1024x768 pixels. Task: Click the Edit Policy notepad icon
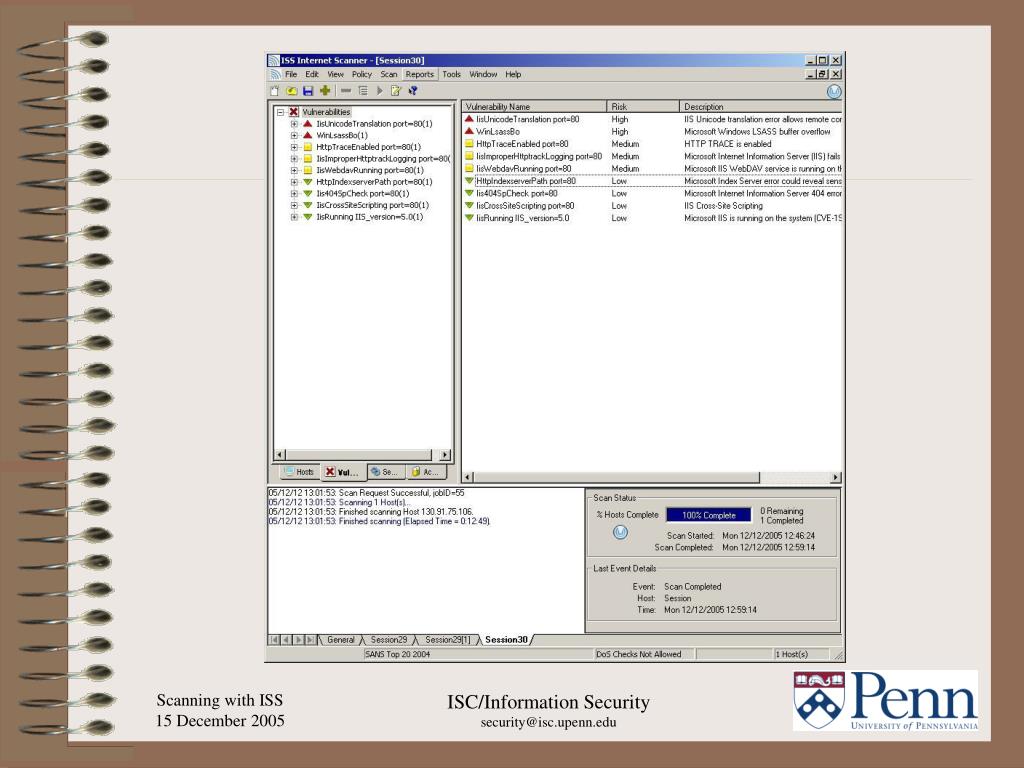396,91
